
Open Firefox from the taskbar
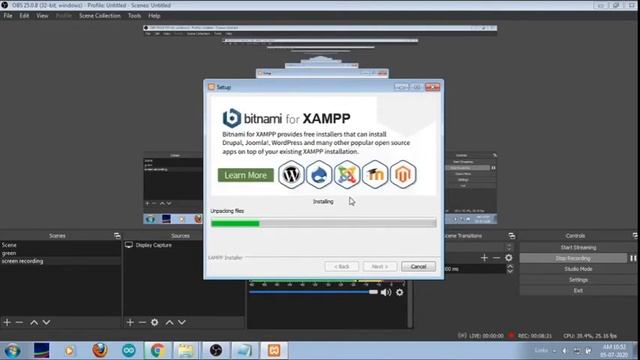[100, 351]
